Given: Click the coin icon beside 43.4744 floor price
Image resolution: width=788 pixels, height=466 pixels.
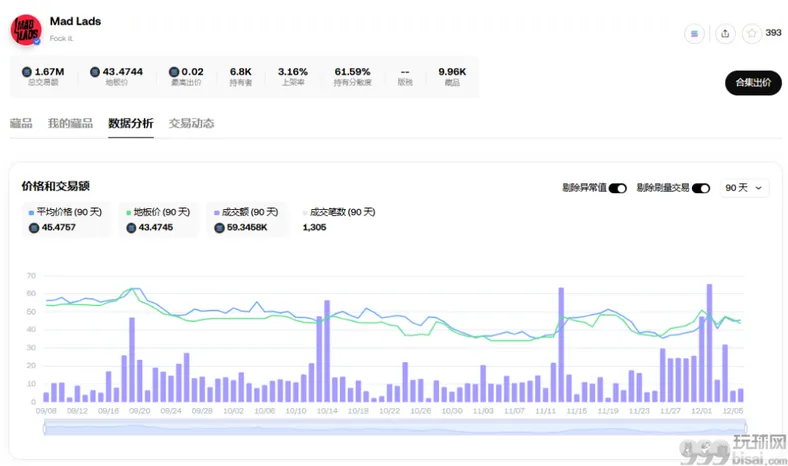Looking at the screenshot, I should (95, 72).
